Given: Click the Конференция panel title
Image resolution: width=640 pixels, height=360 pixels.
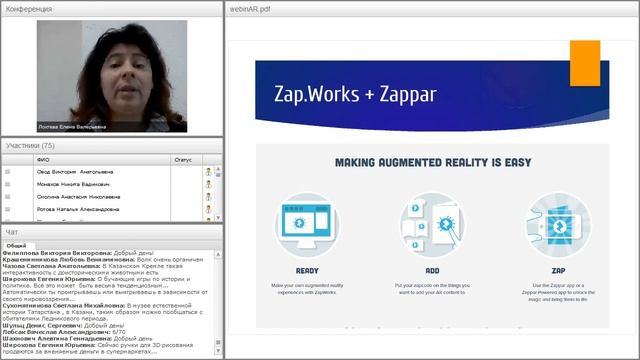Looking at the screenshot, I should (x=29, y=9).
